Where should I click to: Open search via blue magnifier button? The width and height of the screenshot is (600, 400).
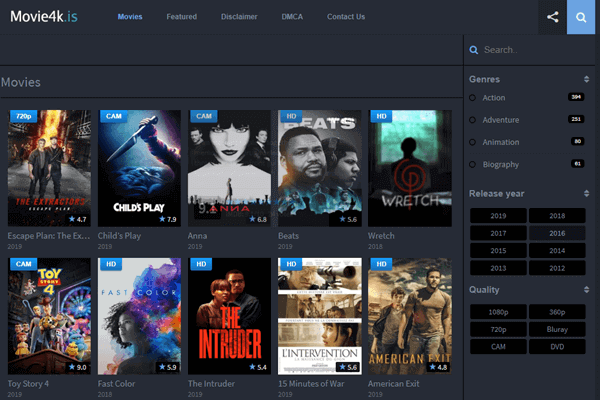[581, 17]
